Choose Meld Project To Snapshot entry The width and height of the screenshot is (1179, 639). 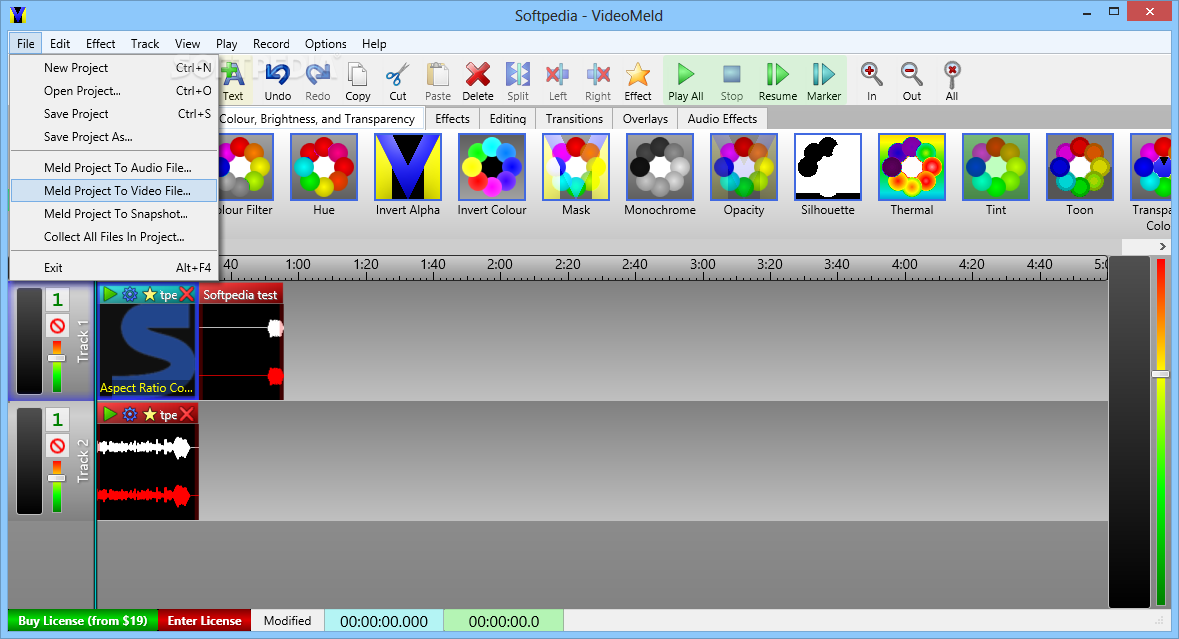coord(114,214)
